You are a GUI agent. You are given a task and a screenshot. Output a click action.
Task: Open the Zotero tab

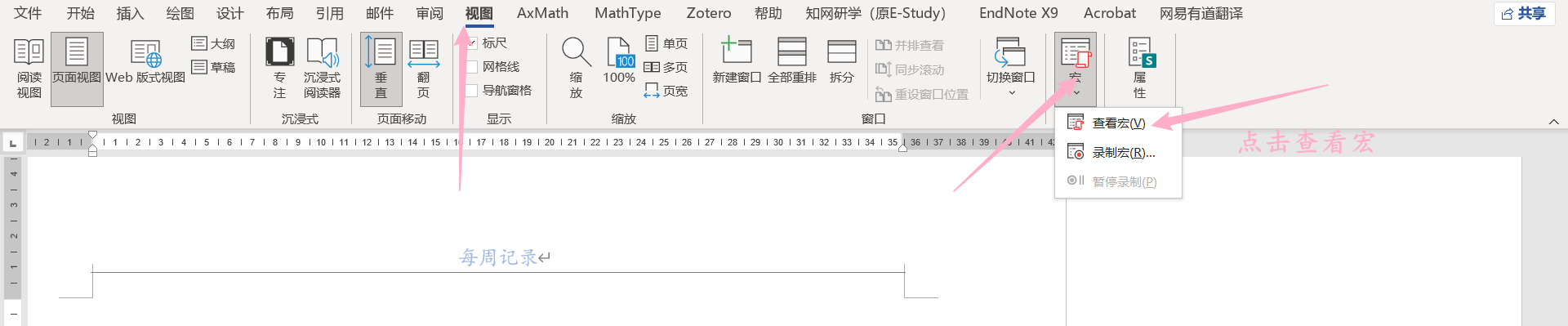click(708, 13)
